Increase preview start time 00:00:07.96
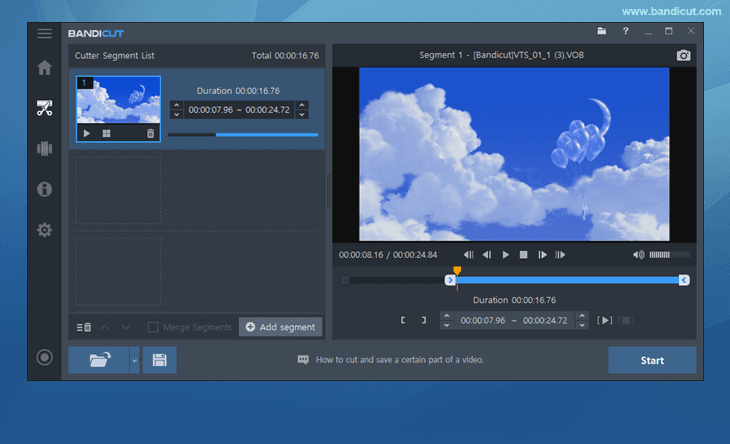This screenshot has height=444, width=730. [446, 316]
